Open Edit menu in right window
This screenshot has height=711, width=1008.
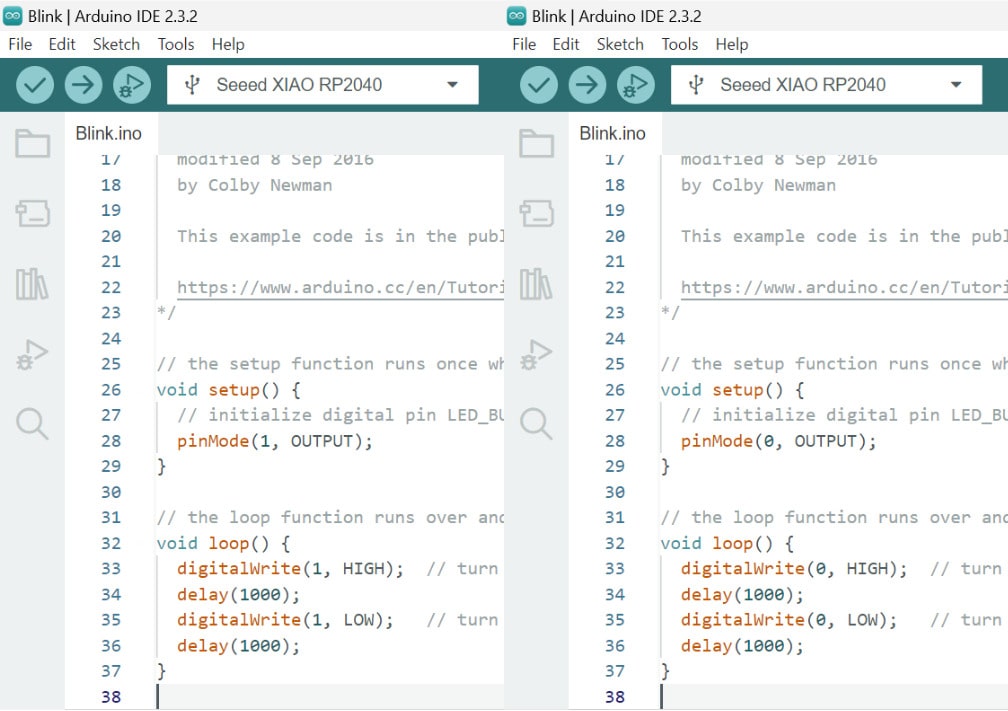click(566, 44)
